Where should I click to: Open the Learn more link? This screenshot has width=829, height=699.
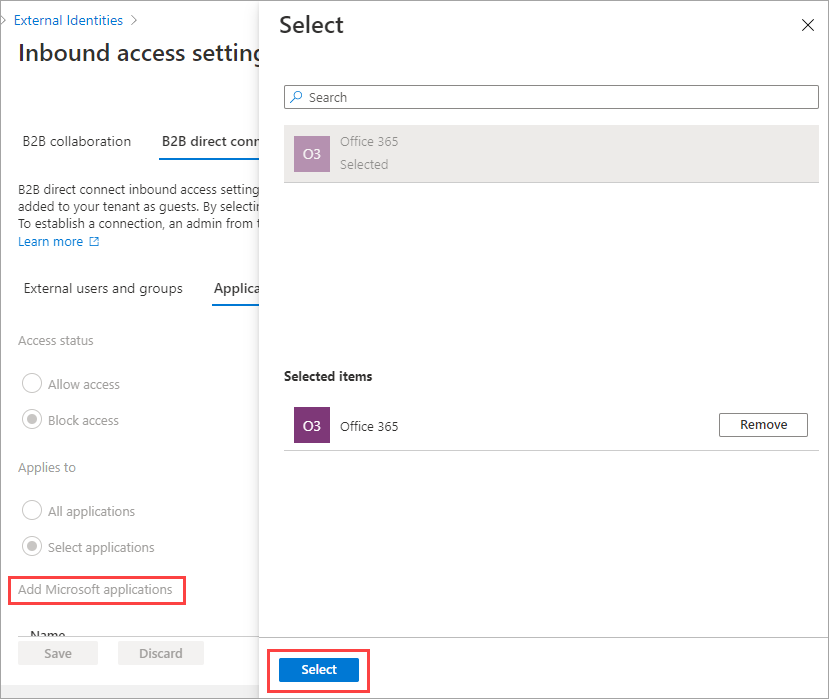[x=50, y=241]
